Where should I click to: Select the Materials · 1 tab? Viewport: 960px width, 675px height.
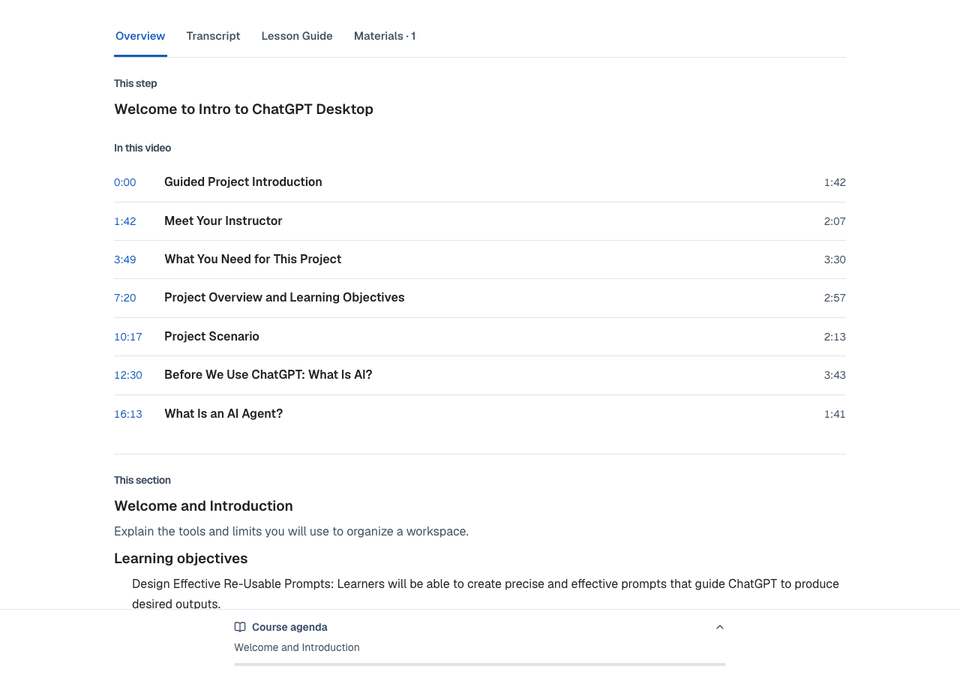(385, 36)
